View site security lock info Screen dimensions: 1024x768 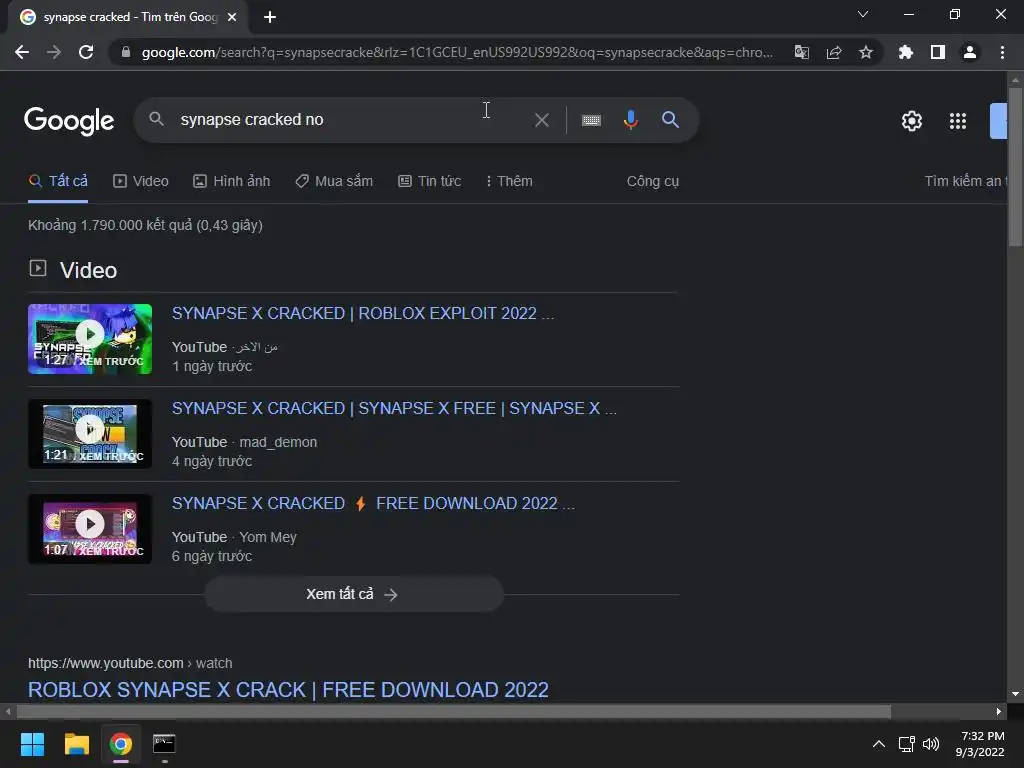[125, 52]
